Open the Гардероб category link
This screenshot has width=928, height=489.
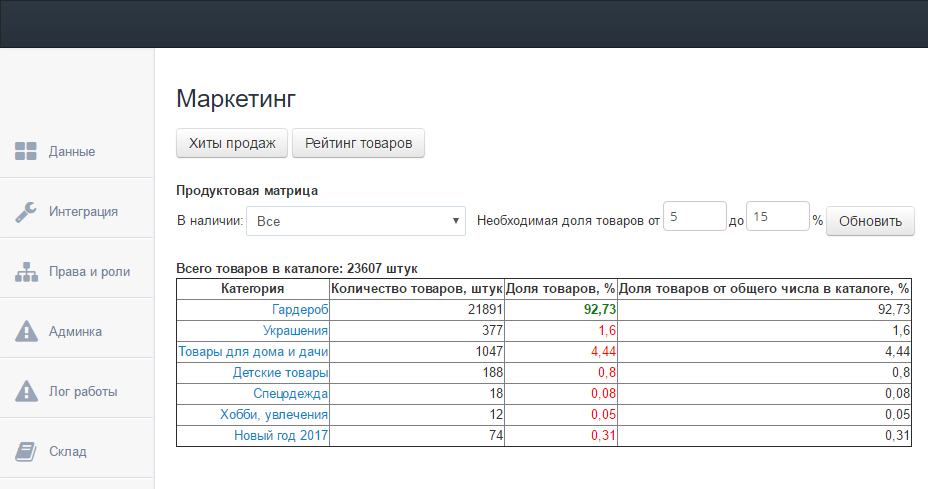click(300, 310)
